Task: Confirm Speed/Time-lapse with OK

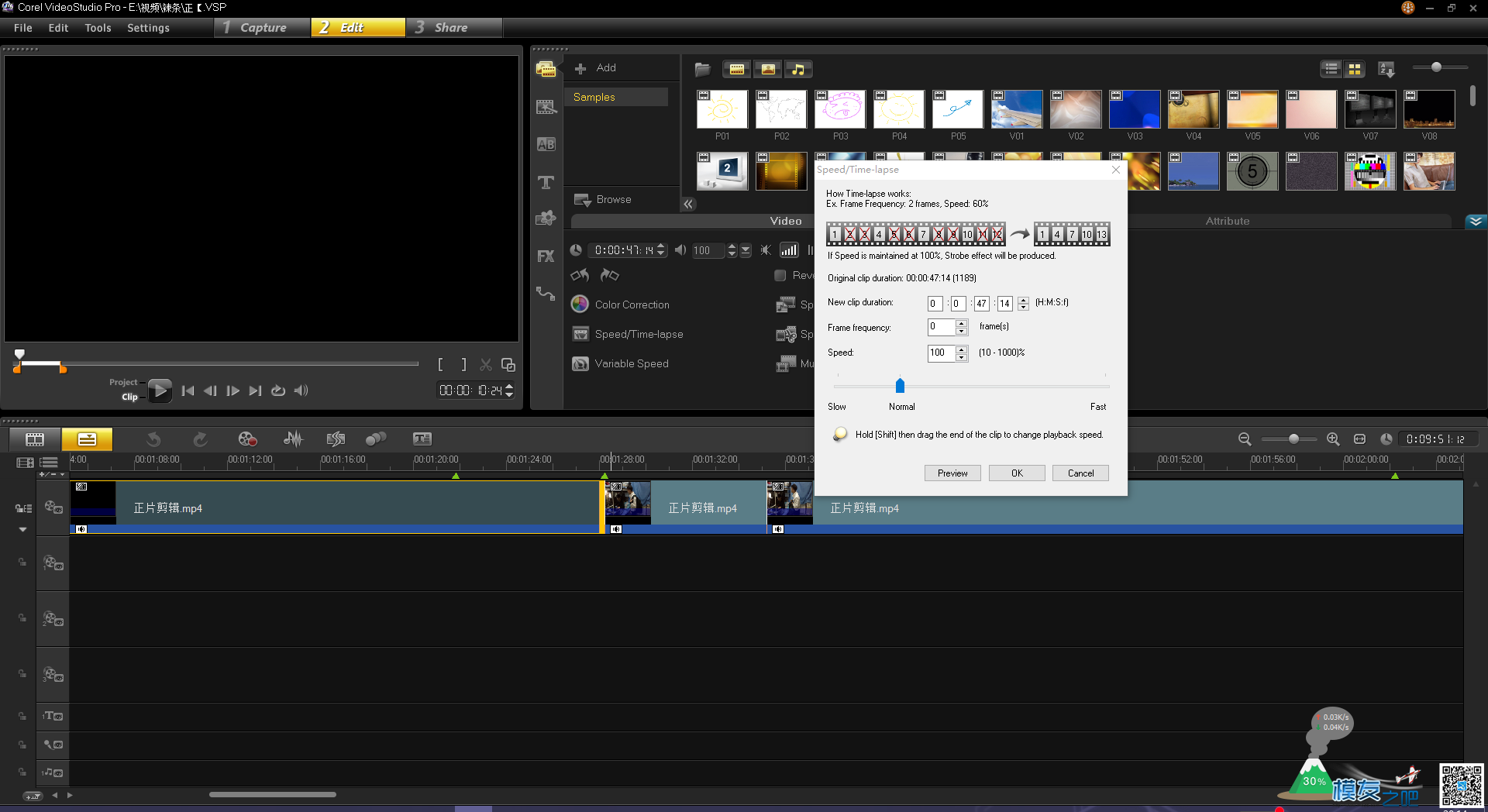Action: point(1017,473)
